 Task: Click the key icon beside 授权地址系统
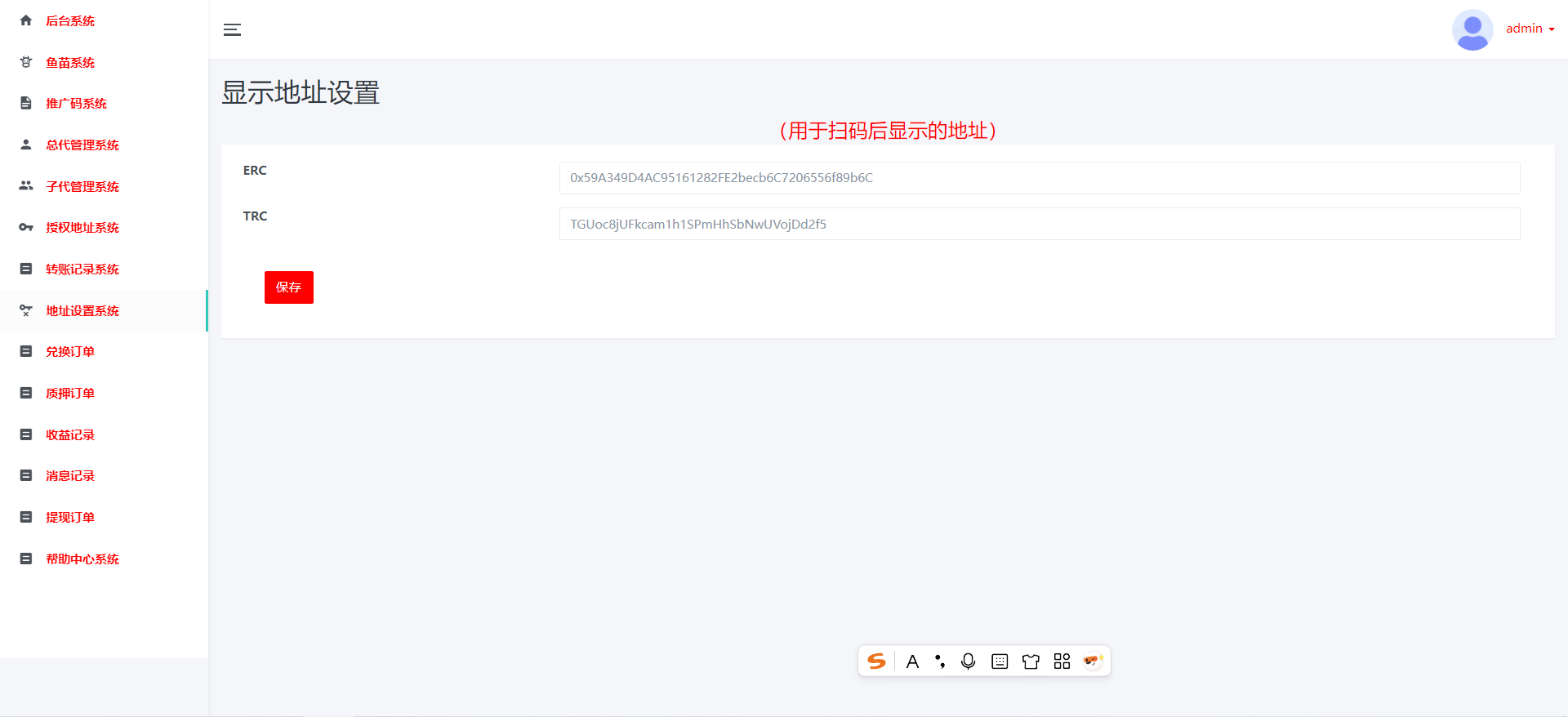point(26,227)
